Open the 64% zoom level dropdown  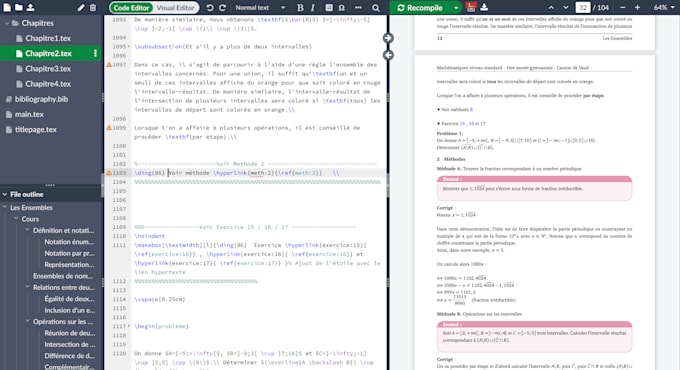tap(664, 8)
